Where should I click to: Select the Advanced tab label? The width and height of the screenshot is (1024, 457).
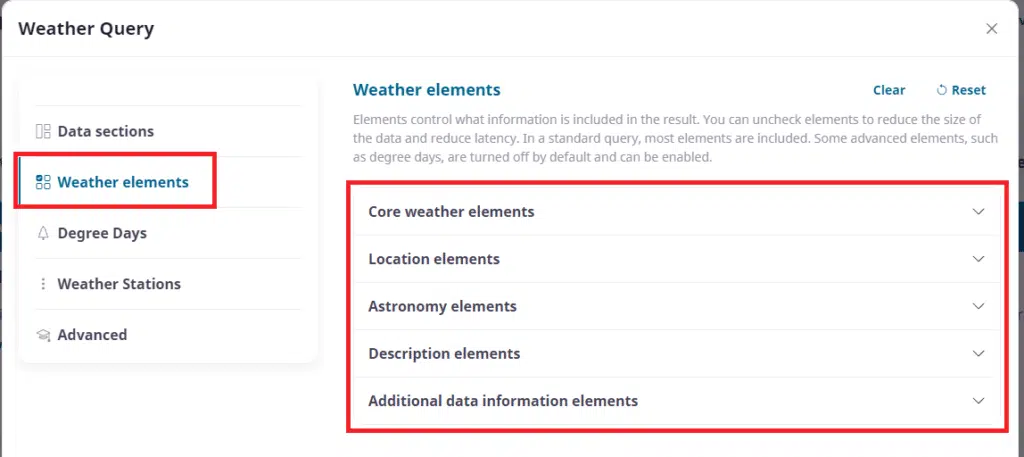92,335
